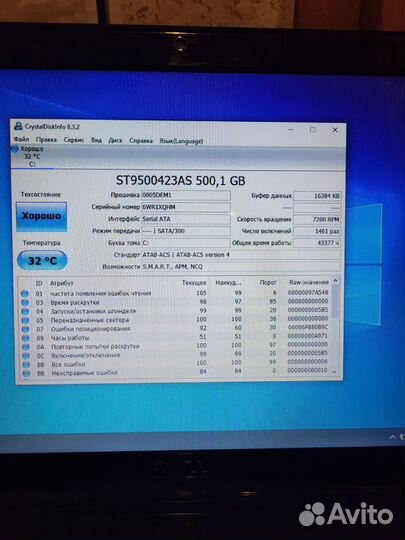Open the Сервис menu

click(74, 140)
